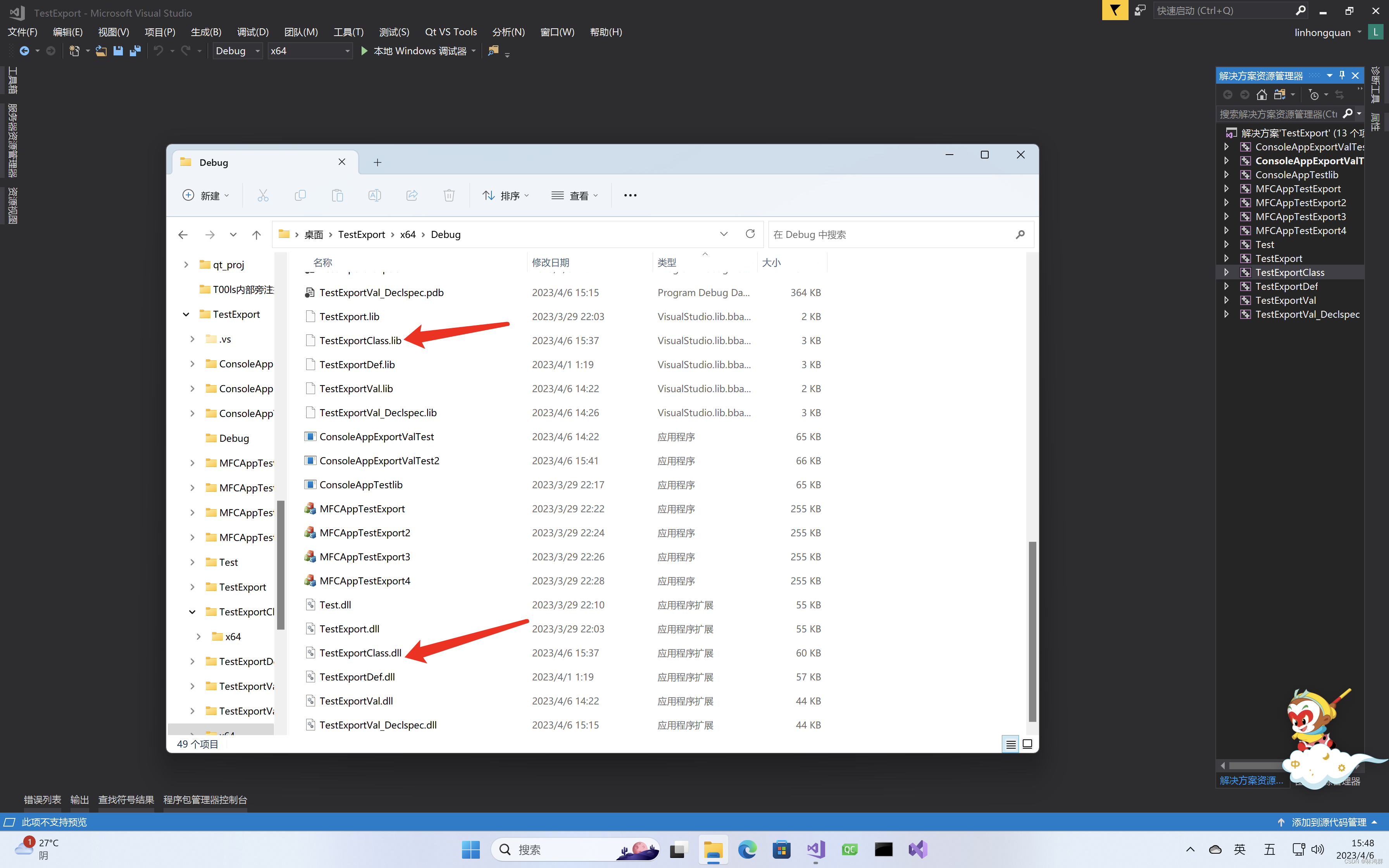Expand address bar history dropdown
The height and width of the screenshot is (868, 1389).
[x=724, y=234]
